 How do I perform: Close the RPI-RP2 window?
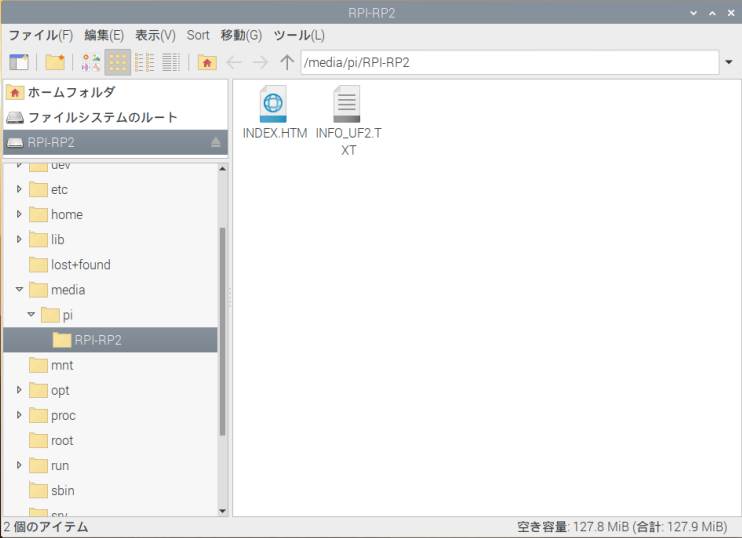(x=731, y=13)
